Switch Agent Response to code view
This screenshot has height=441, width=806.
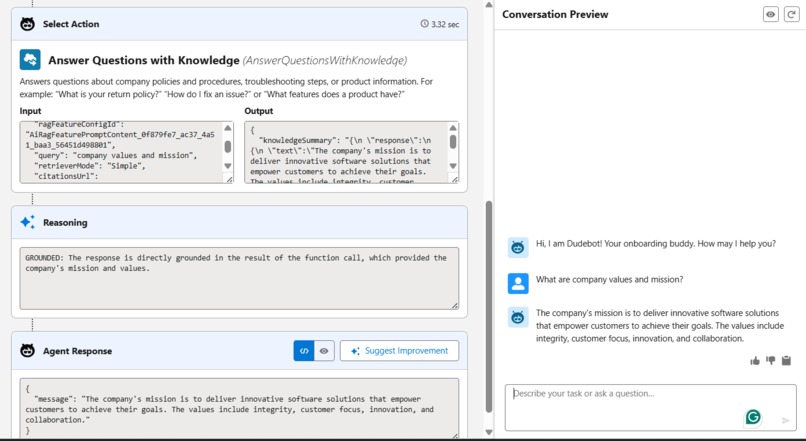(304, 351)
